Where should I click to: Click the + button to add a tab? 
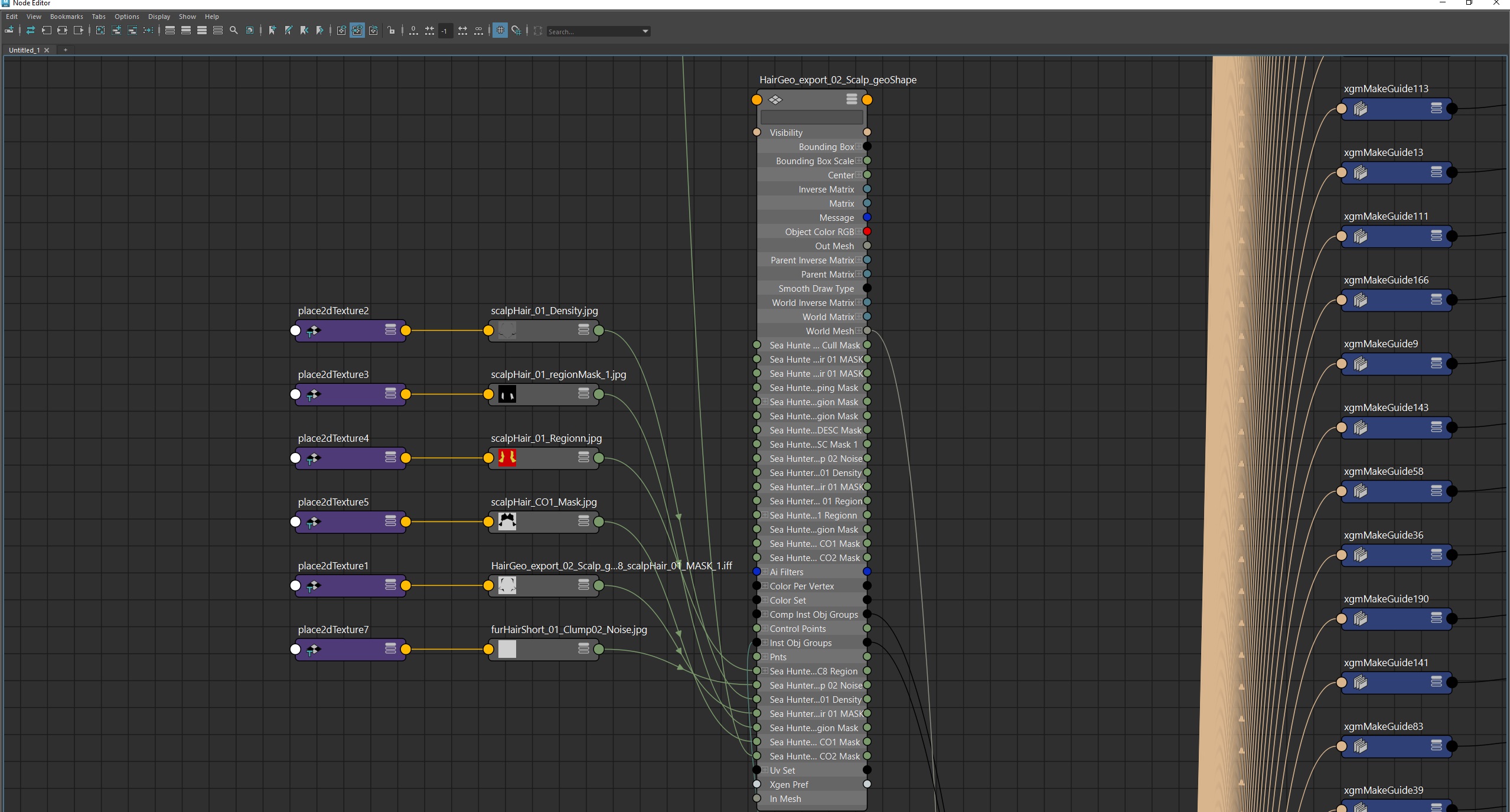tap(65, 50)
